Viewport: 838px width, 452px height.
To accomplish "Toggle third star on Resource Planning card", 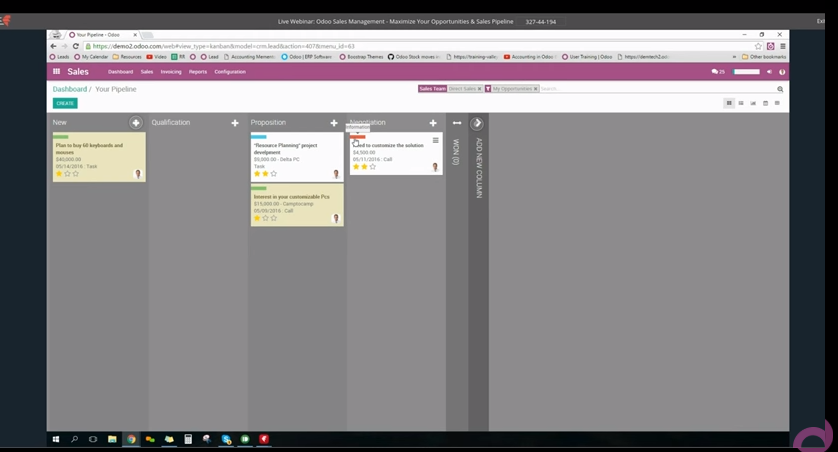I will [x=274, y=174].
